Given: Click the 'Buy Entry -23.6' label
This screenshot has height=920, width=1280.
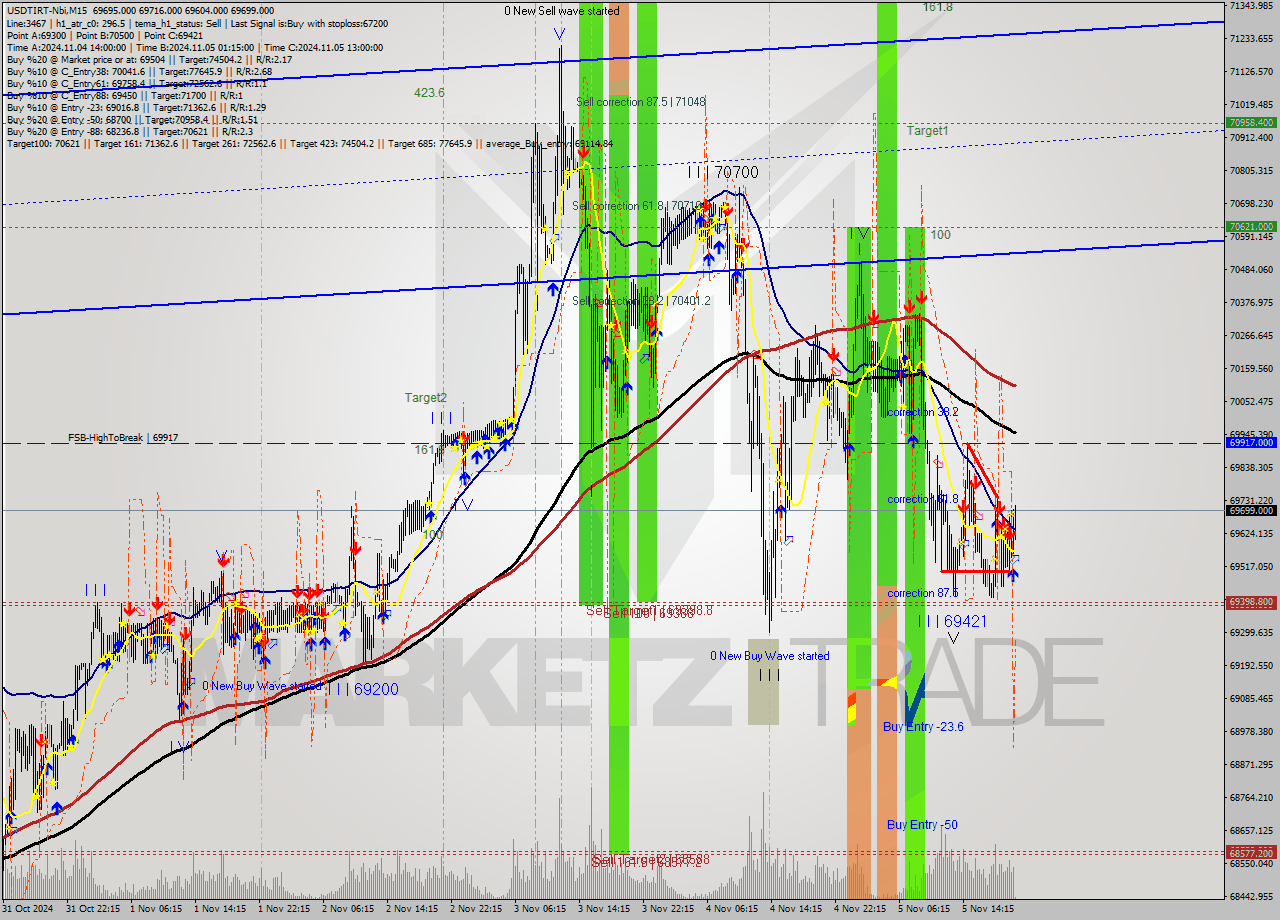Looking at the screenshot, I should point(923,727).
